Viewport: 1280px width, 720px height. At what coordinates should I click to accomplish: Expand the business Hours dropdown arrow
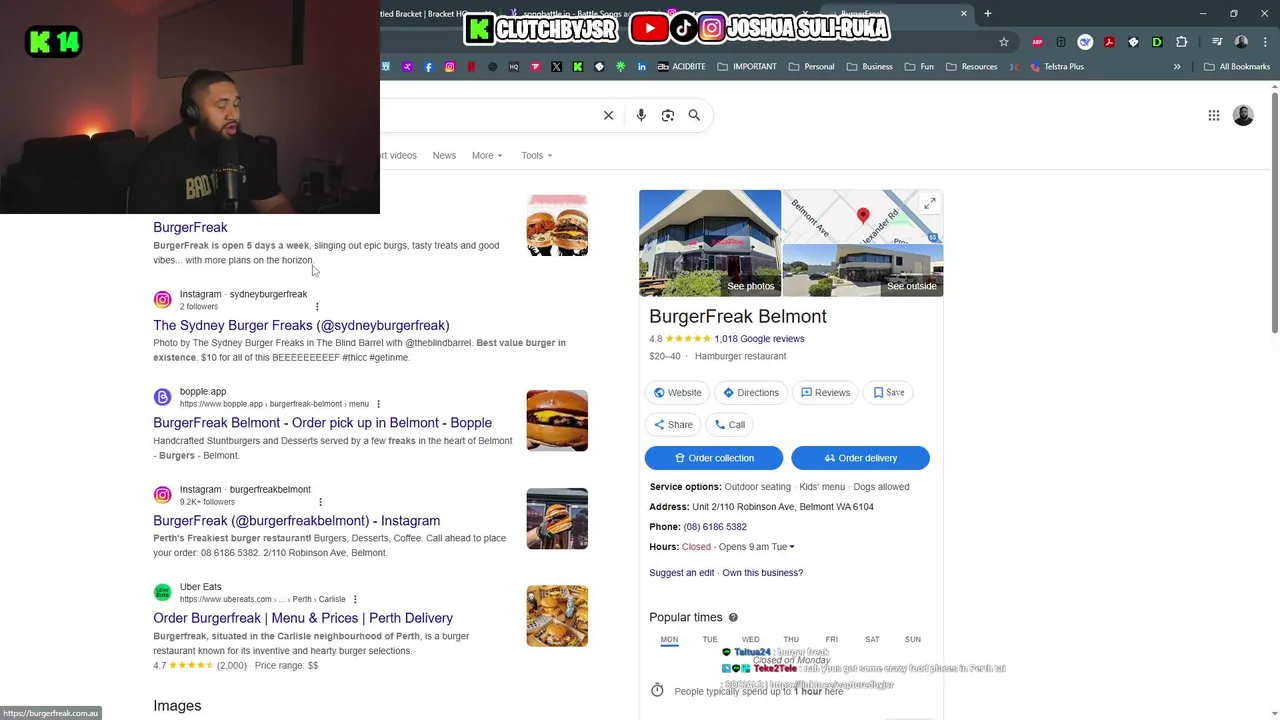click(792, 547)
